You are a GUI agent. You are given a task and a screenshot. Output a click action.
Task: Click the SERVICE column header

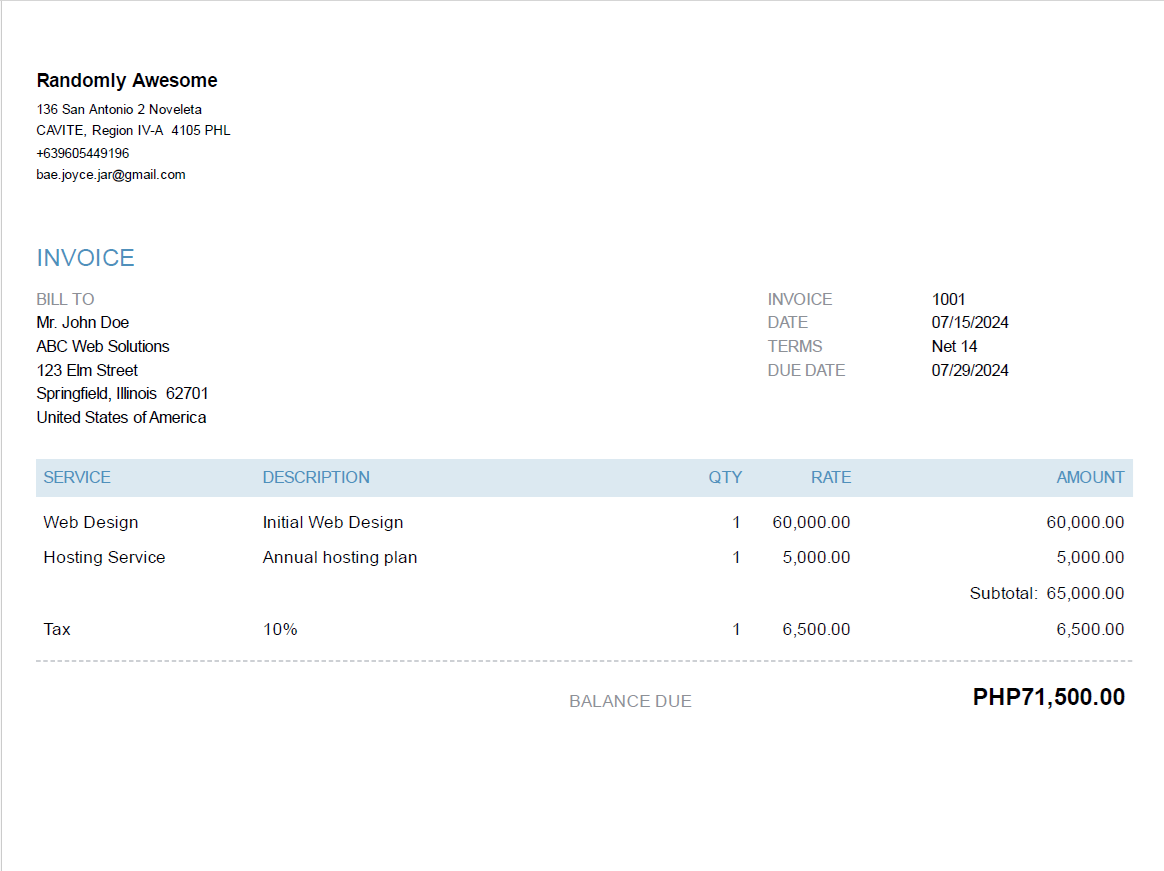[76, 477]
